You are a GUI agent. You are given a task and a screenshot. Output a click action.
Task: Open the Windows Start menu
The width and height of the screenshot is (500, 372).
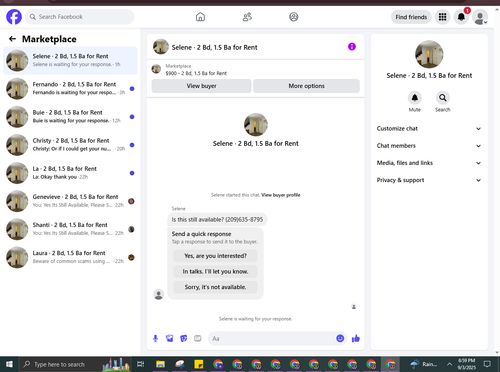point(9,364)
